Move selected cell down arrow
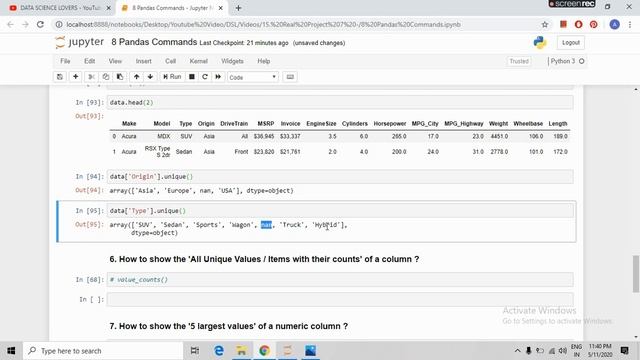The image size is (640, 360). click(150, 77)
